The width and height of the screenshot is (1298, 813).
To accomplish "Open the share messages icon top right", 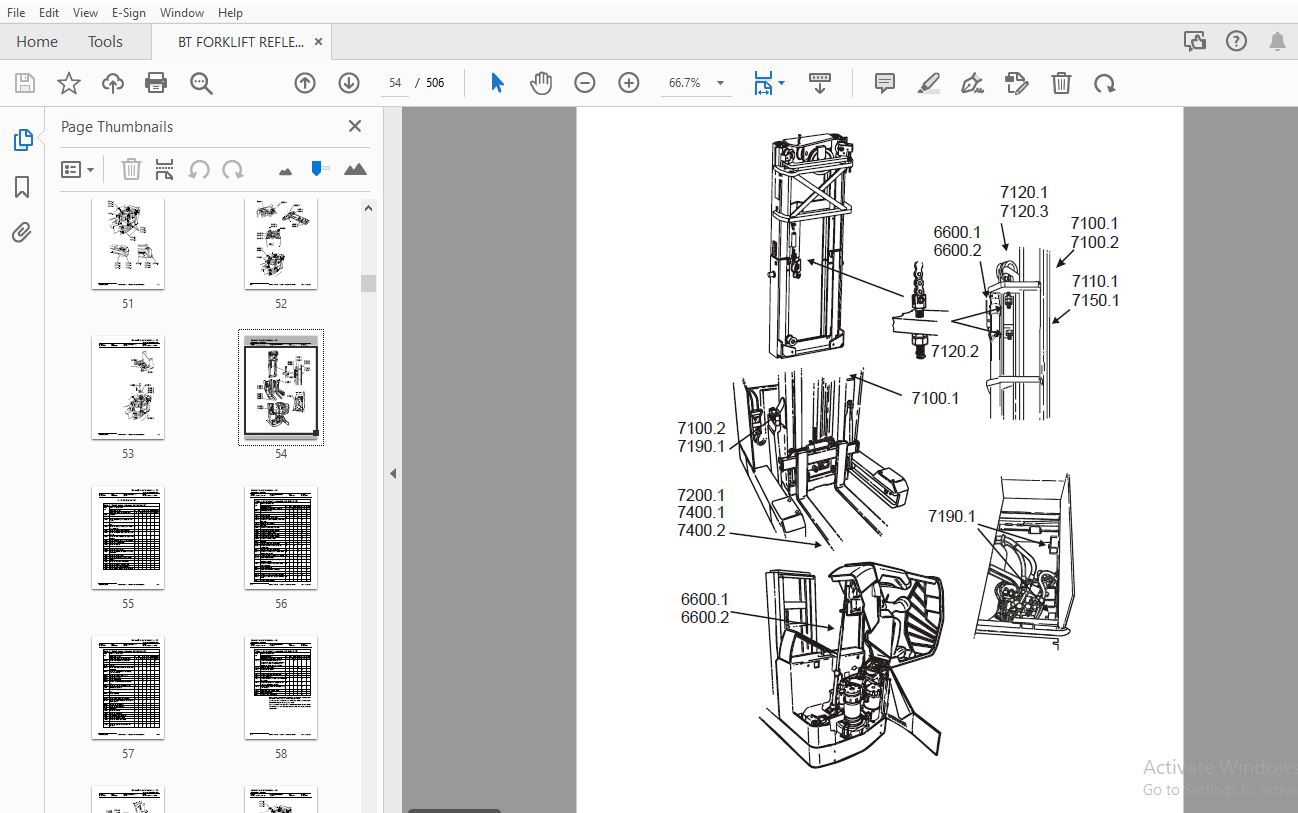I will click(x=1194, y=41).
